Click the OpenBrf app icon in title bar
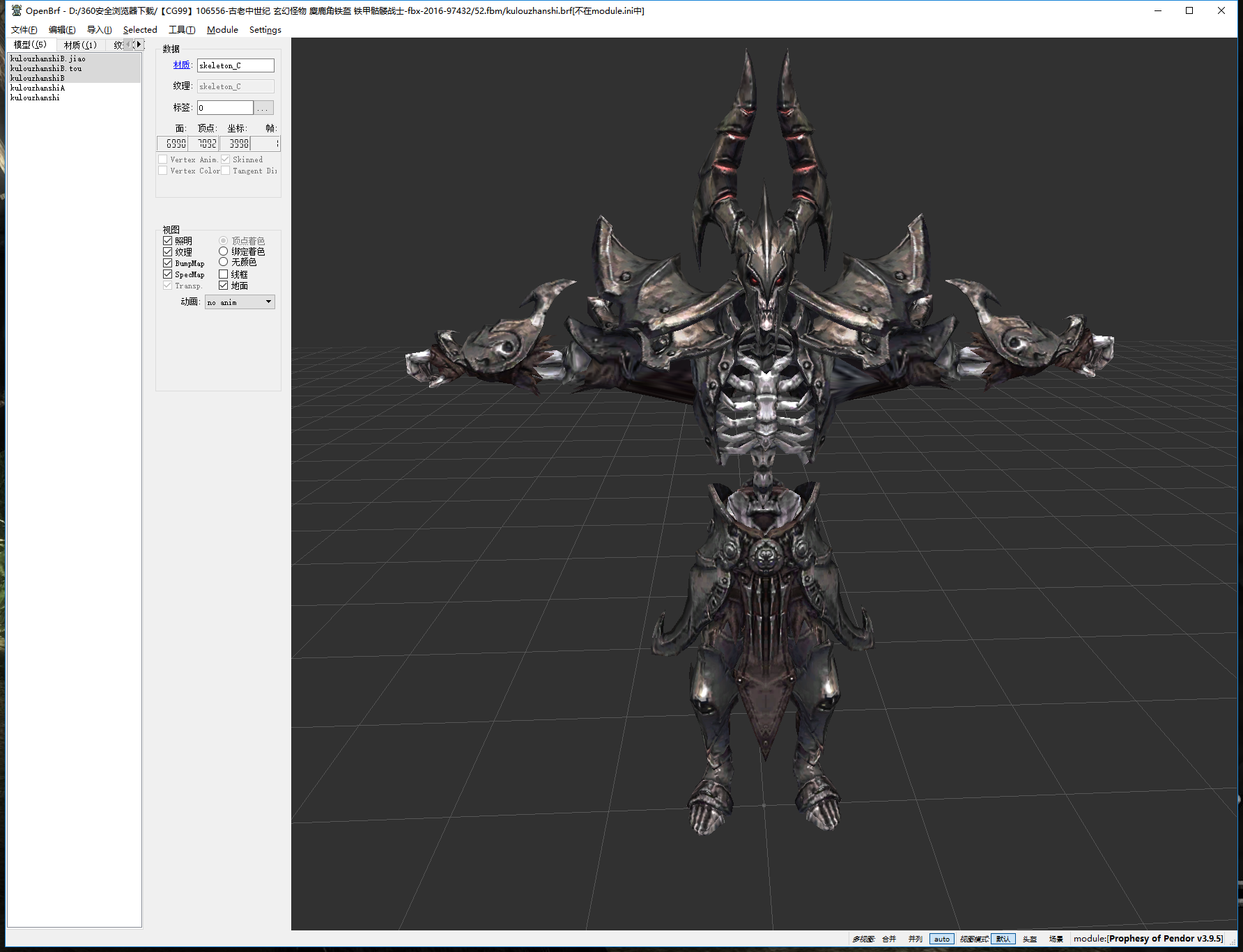 click(17, 10)
